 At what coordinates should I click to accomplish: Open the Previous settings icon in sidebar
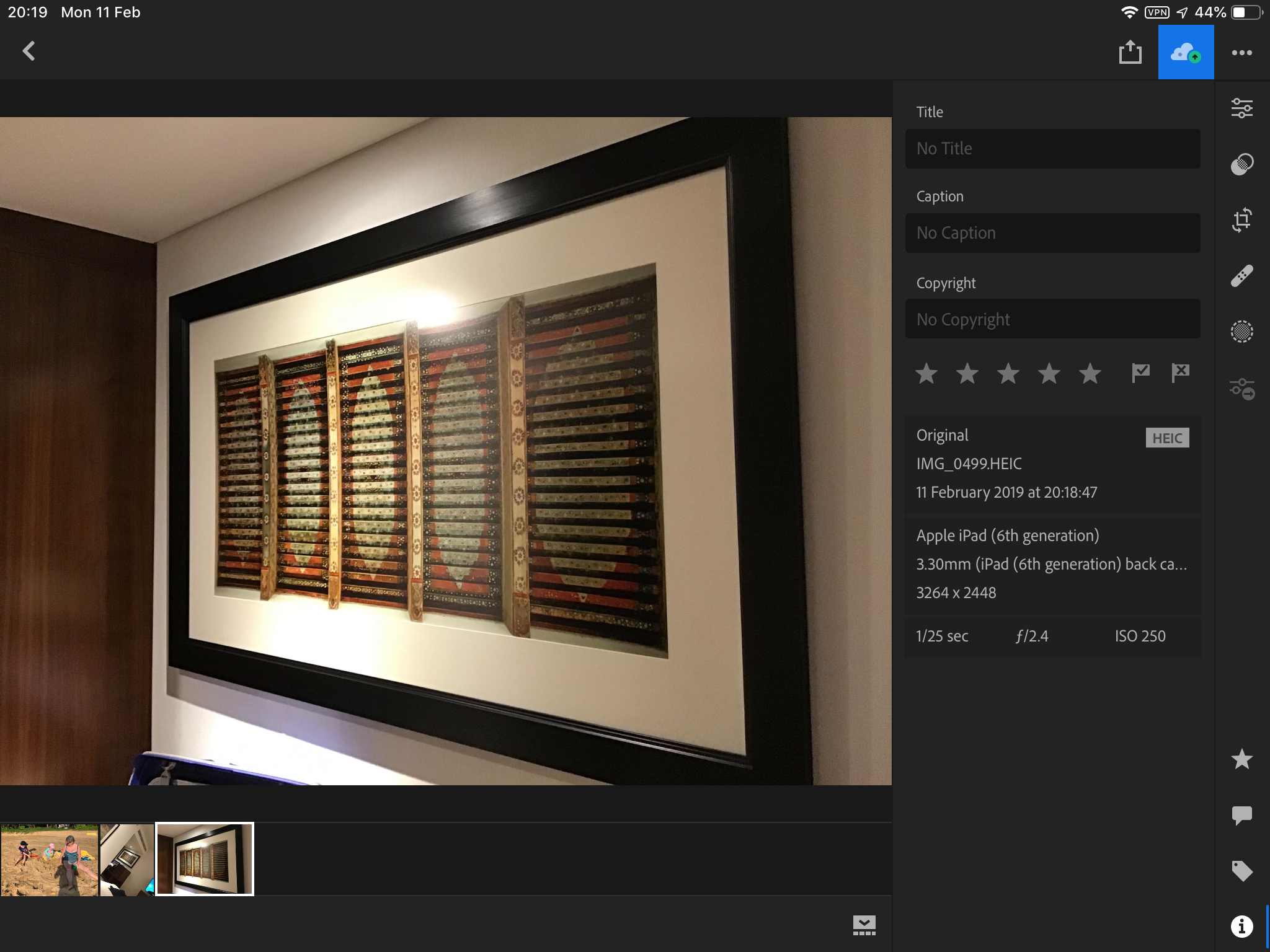point(1241,389)
